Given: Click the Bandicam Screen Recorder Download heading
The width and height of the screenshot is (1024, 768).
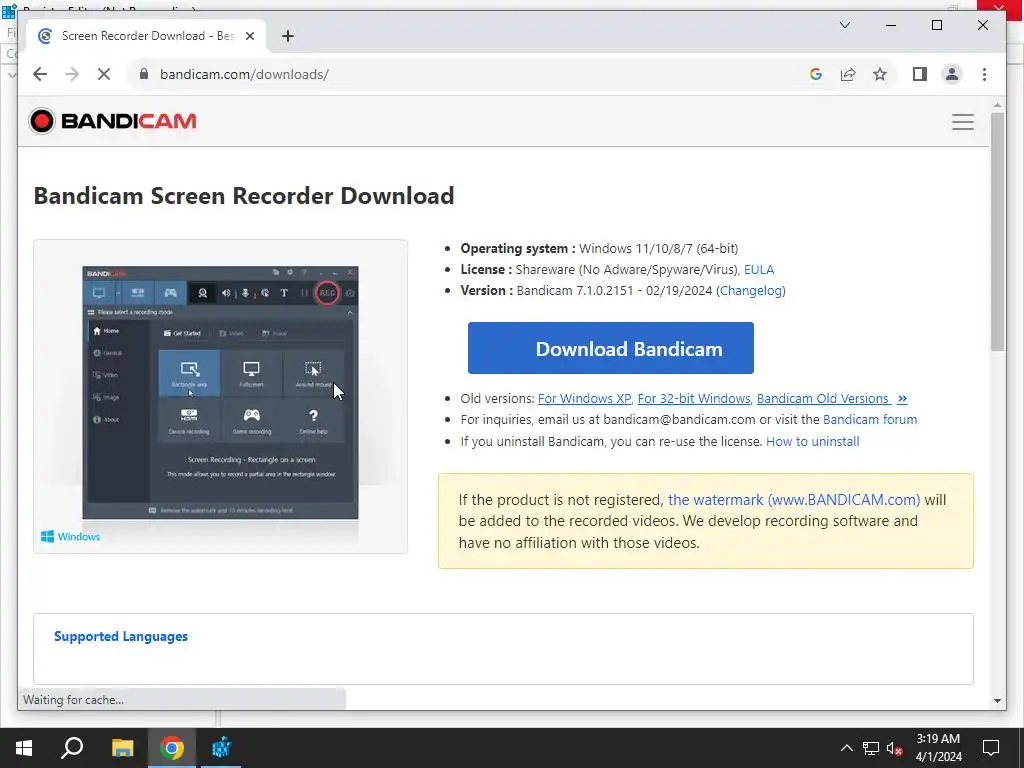Looking at the screenshot, I should coord(244,196).
